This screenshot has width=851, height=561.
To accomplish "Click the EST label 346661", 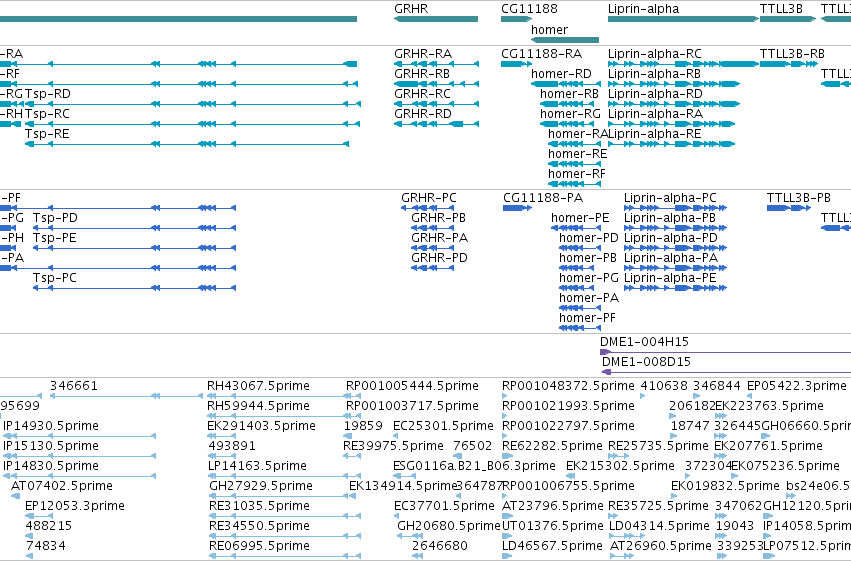I will [74, 386].
